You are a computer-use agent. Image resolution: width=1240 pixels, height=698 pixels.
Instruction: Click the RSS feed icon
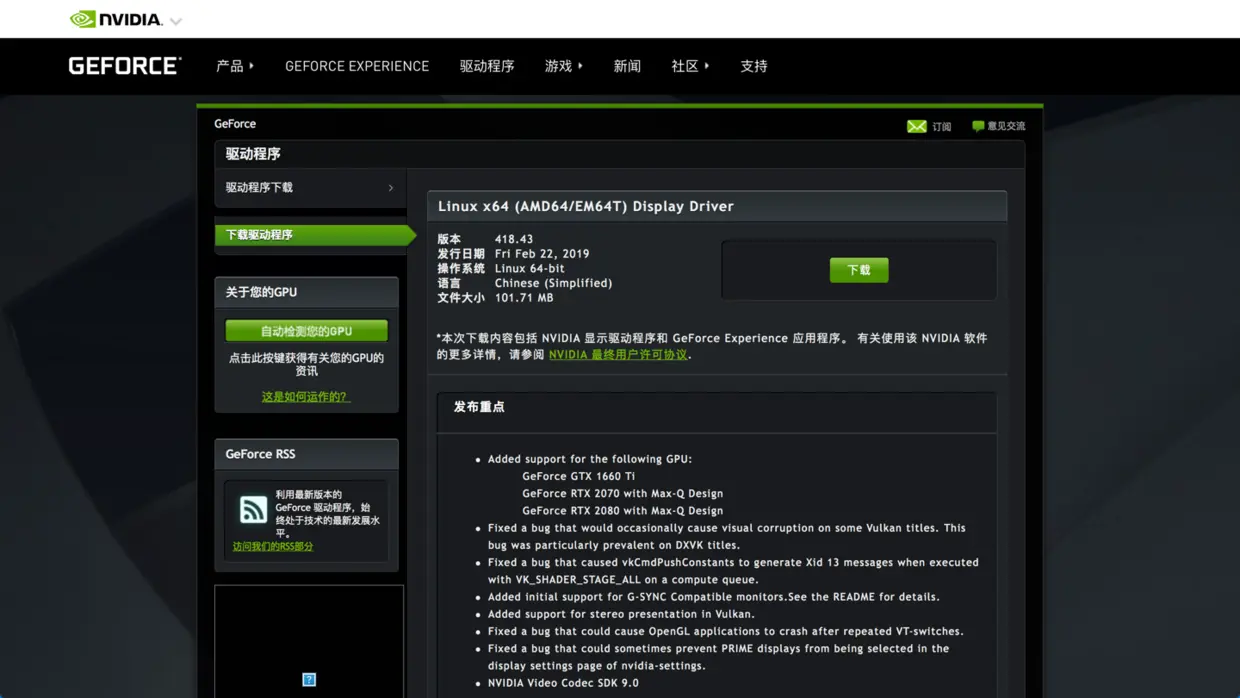pos(253,510)
